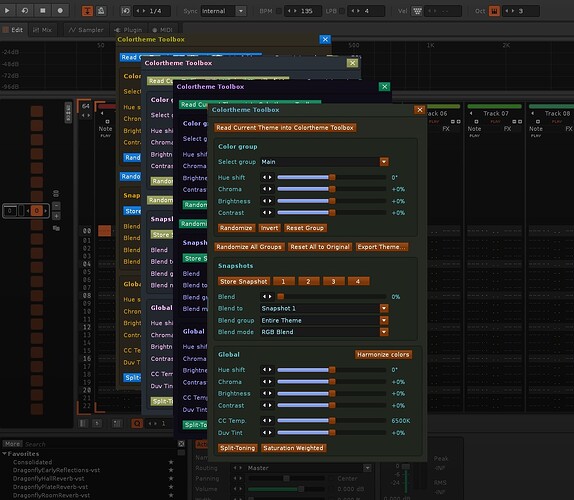Click the plus icon in sequencer
The height and width of the screenshot is (500, 574).
point(56,216)
